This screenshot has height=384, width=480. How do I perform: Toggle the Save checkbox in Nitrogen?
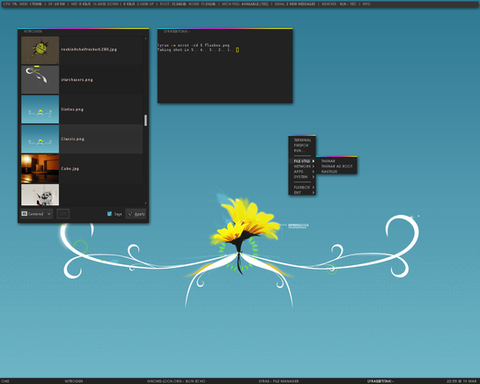click(109, 214)
